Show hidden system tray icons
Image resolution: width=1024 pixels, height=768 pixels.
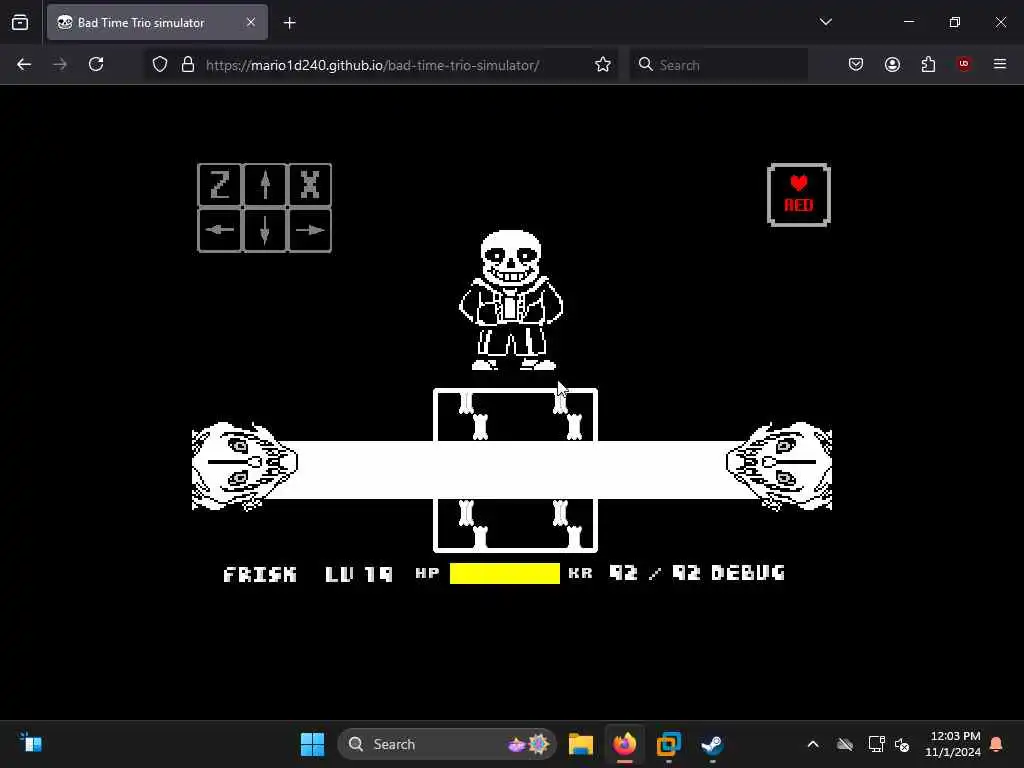813,744
